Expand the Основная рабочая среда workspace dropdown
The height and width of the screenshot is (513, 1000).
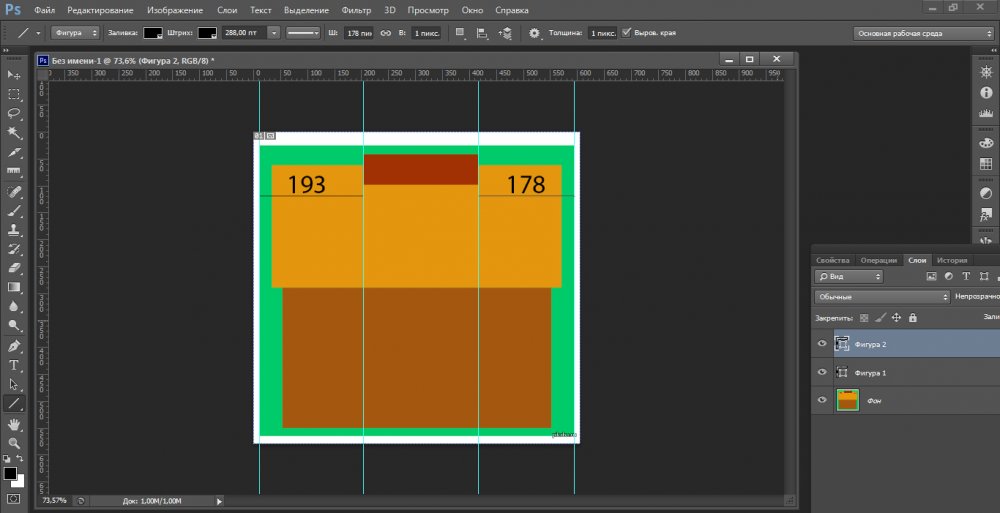pos(923,33)
